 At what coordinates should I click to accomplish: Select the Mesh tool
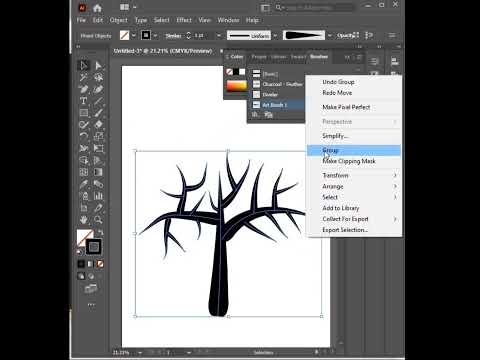tap(83, 172)
